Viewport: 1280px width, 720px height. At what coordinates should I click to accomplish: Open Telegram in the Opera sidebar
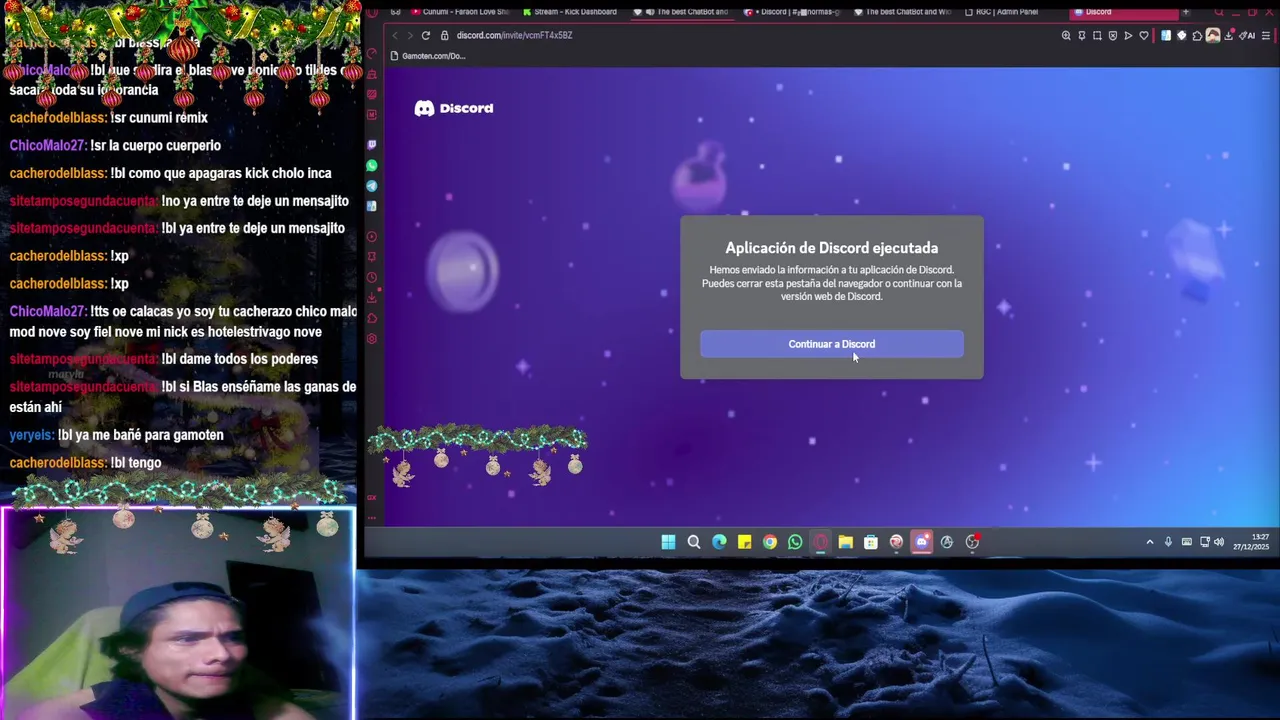pyautogui.click(x=372, y=186)
